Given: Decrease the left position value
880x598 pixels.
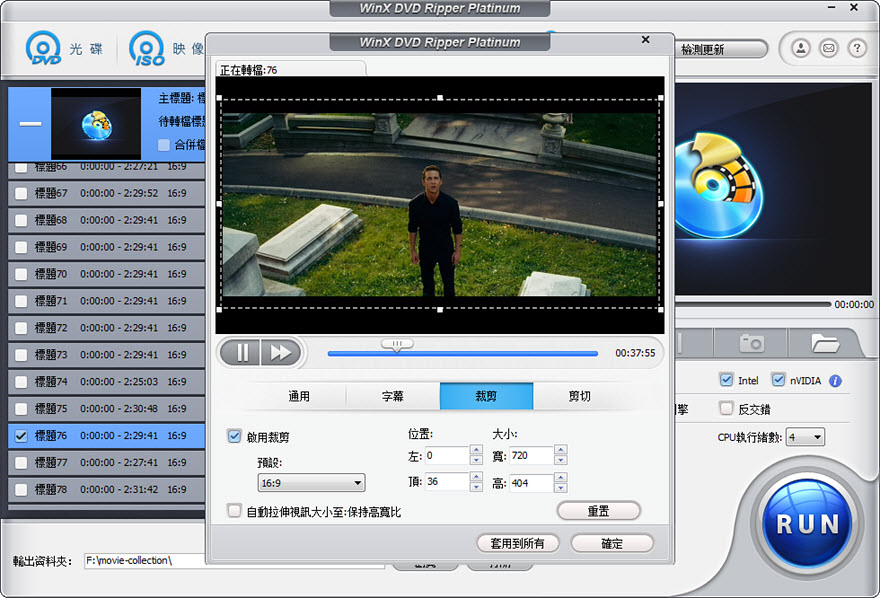Looking at the screenshot, I should coord(476,459).
